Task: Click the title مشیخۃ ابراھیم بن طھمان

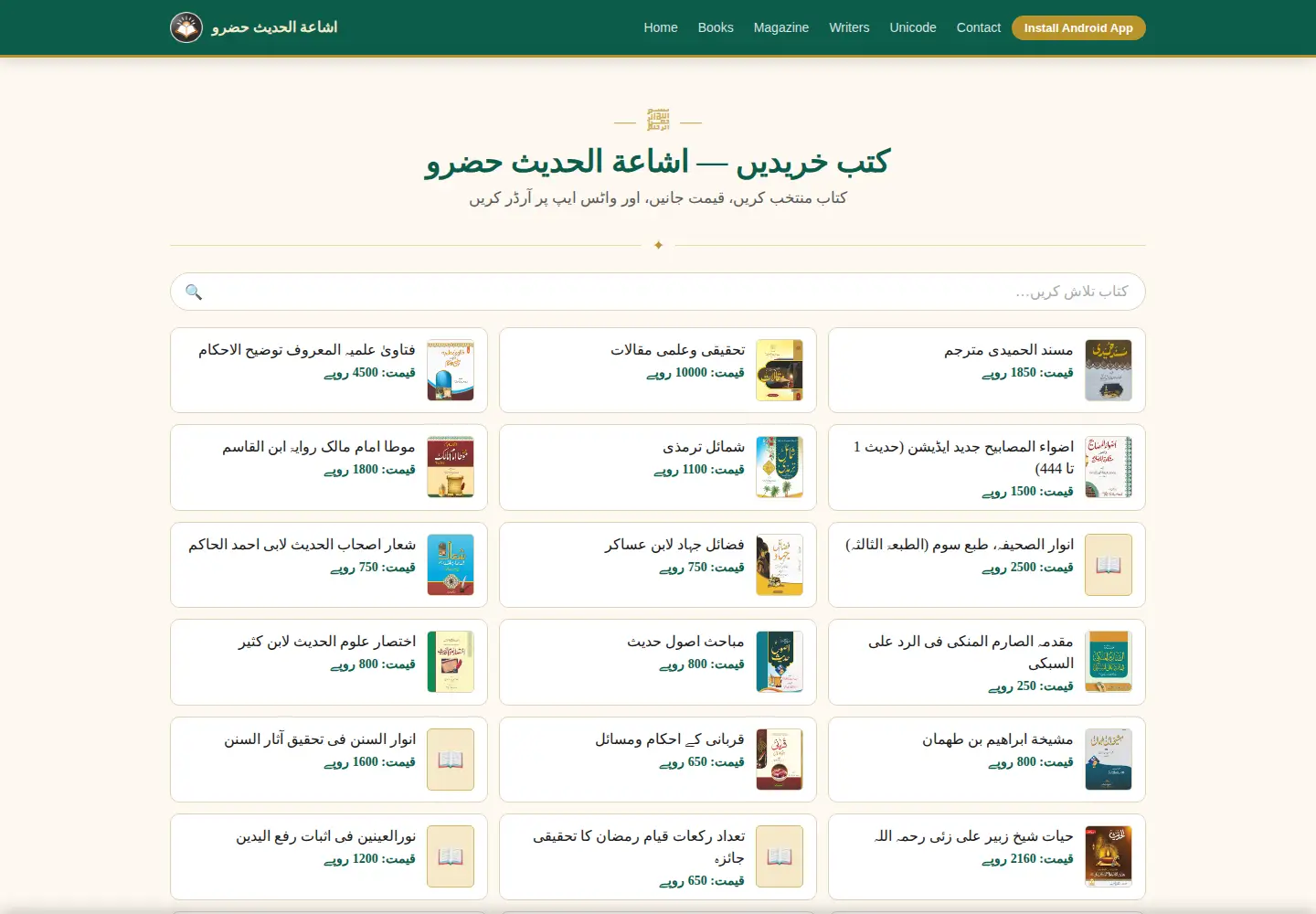Action: point(998,739)
